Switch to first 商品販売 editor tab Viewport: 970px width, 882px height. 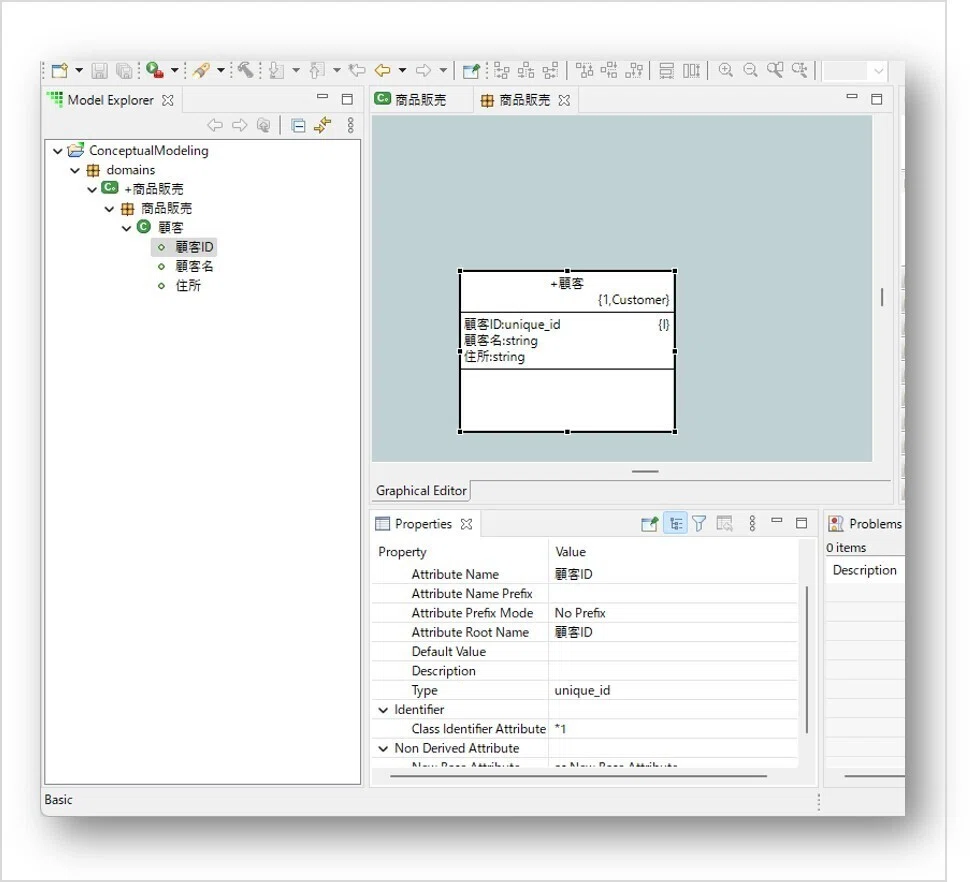(x=411, y=100)
